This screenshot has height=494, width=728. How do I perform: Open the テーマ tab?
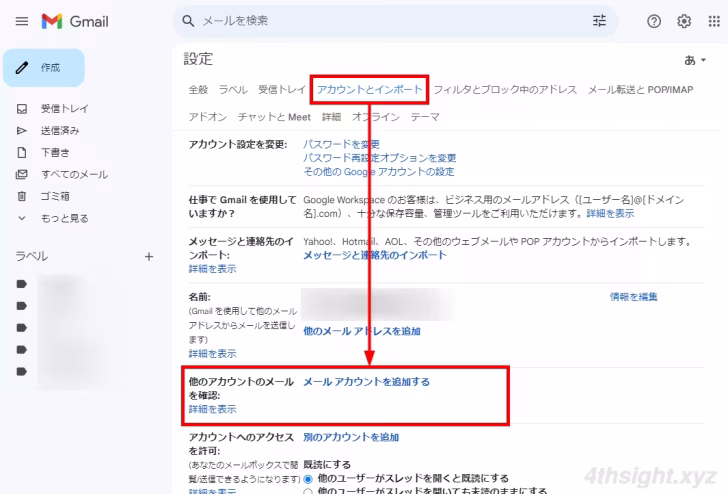click(x=425, y=117)
